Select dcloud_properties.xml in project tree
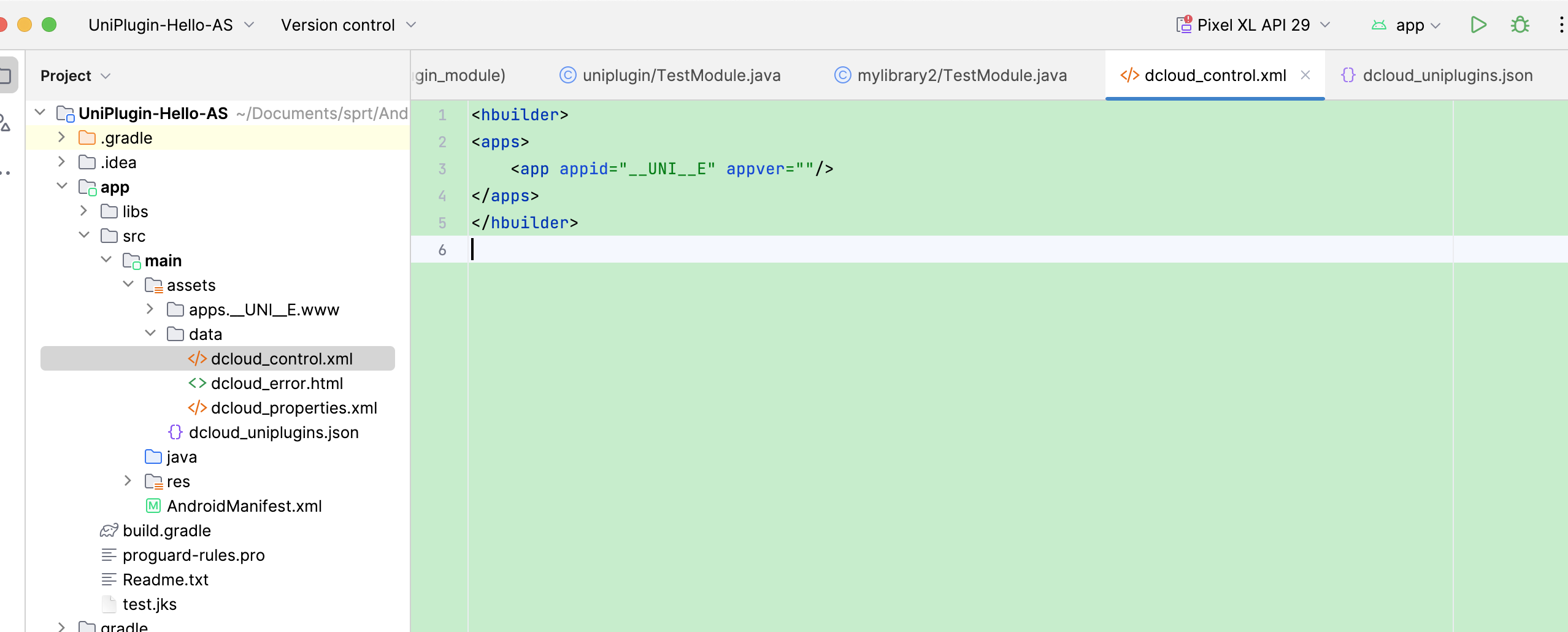Image resolution: width=1568 pixels, height=632 pixels. [x=293, y=408]
